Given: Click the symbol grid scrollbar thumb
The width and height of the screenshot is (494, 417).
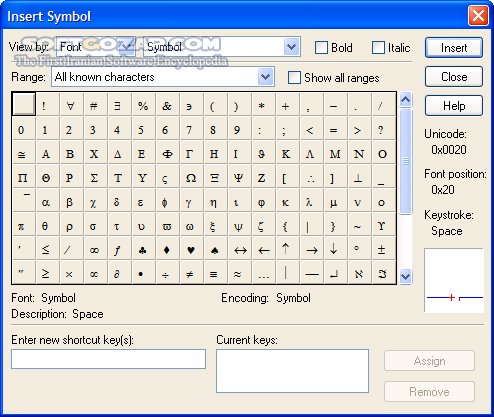Looking at the screenshot, I should coord(405,161).
